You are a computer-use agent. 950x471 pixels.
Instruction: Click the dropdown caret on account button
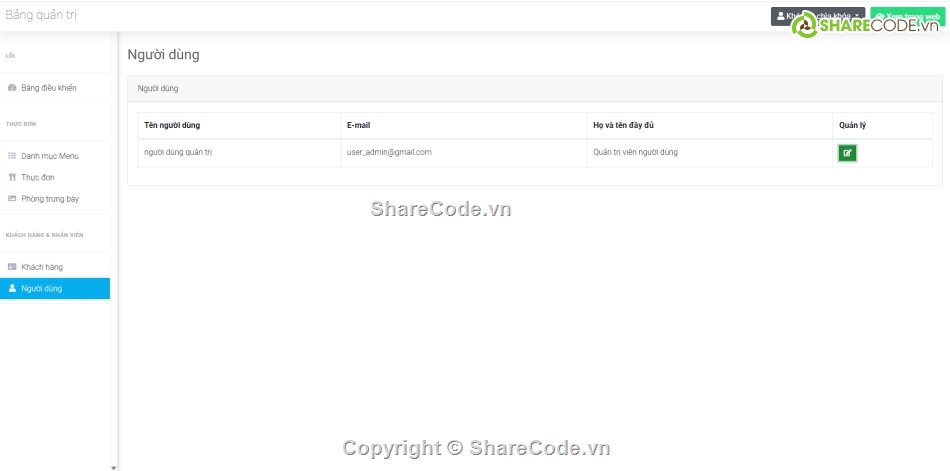[858, 16]
